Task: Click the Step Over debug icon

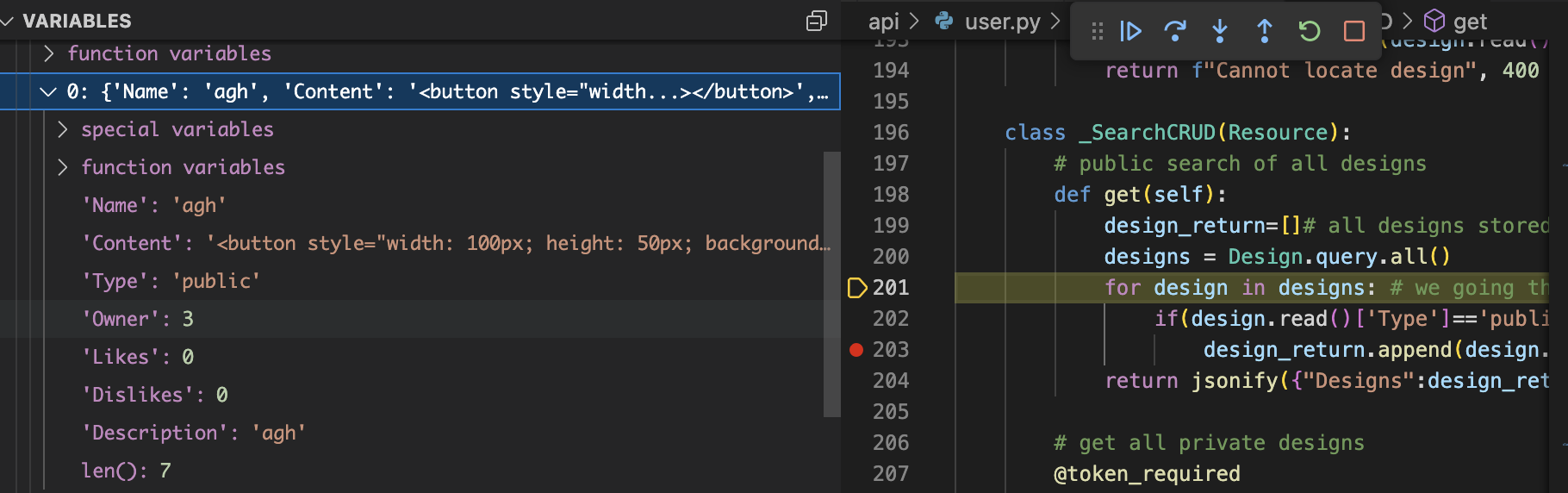Action: (x=1175, y=32)
